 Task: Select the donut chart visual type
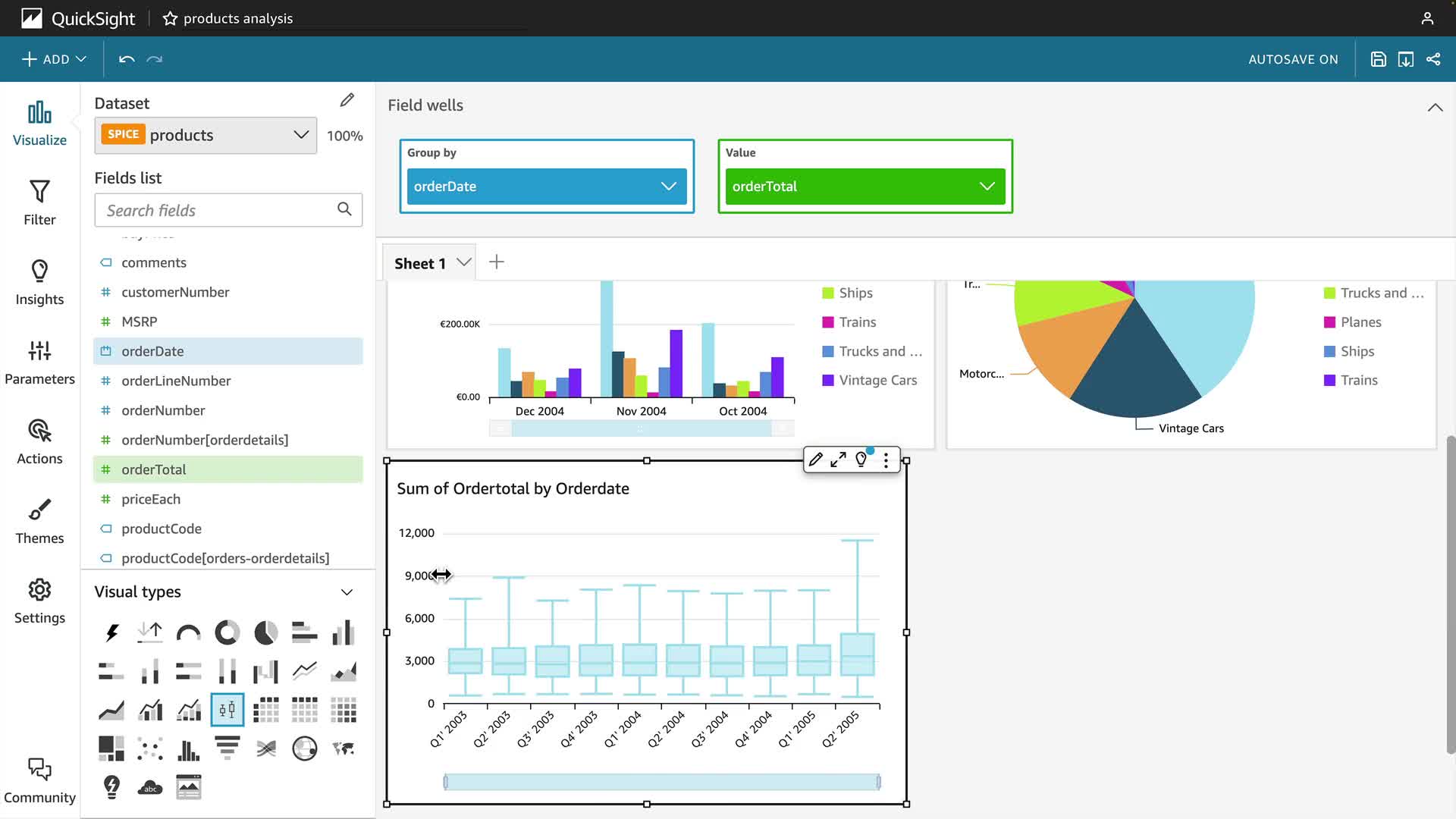227,632
